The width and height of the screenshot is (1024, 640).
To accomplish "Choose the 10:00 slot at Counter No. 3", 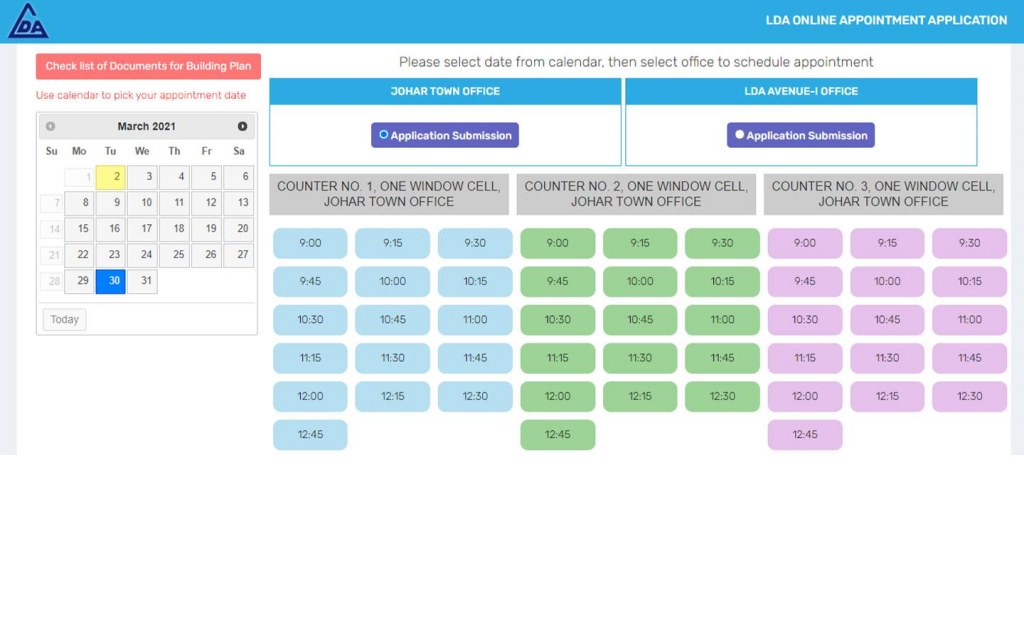I will 887,281.
